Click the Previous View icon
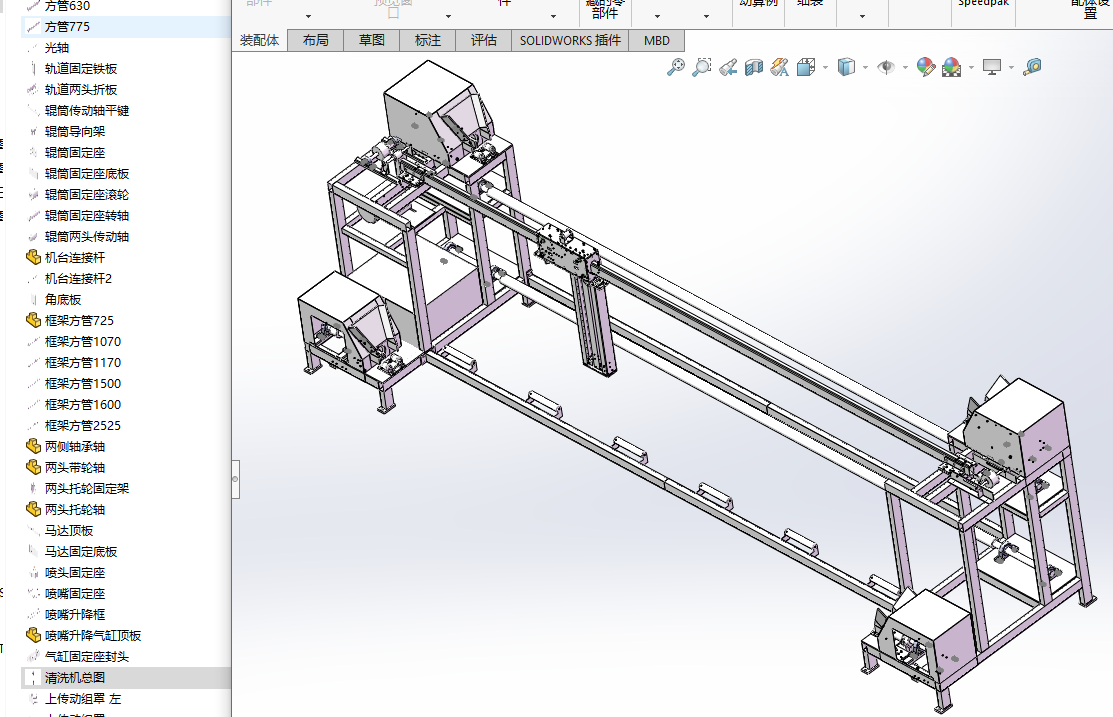This screenshot has width=1113, height=717. click(728, 67)
